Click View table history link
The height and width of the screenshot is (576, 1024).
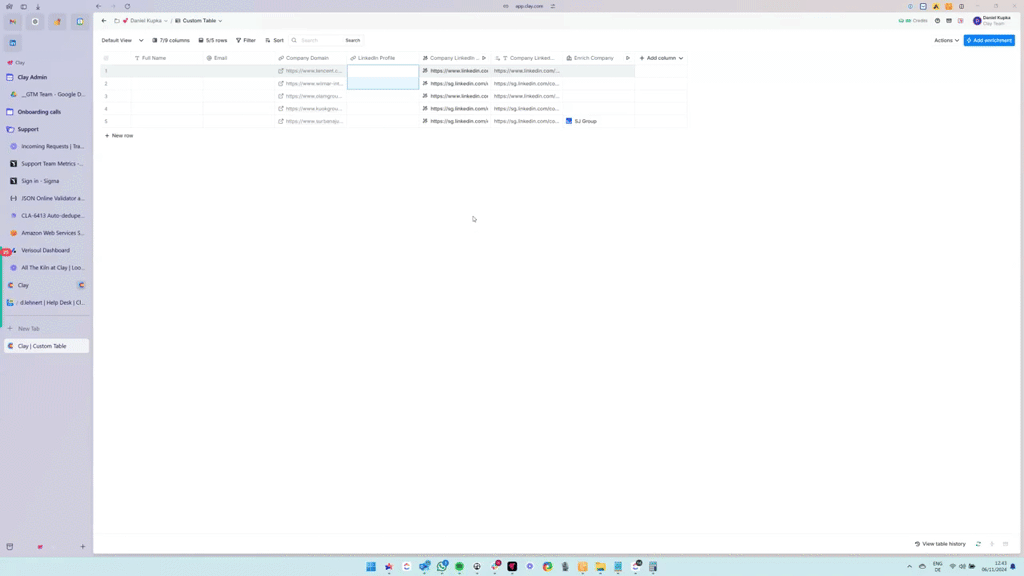point(940,544)
